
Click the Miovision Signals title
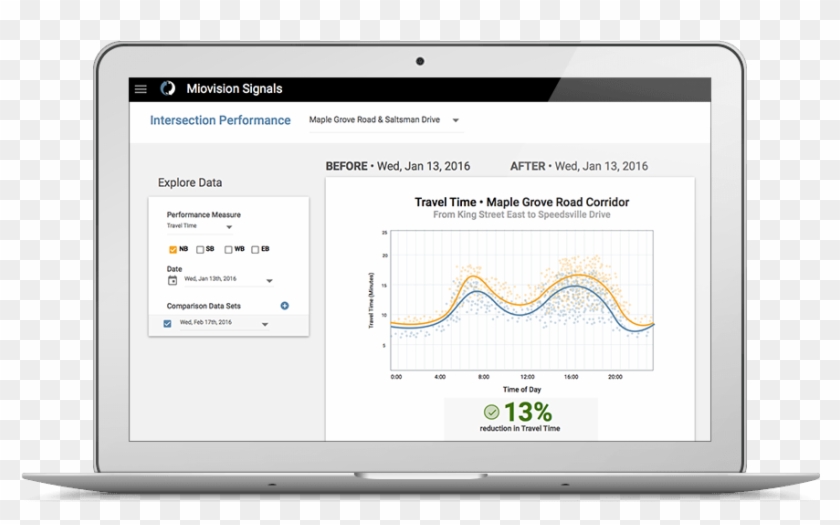[234, 89]
